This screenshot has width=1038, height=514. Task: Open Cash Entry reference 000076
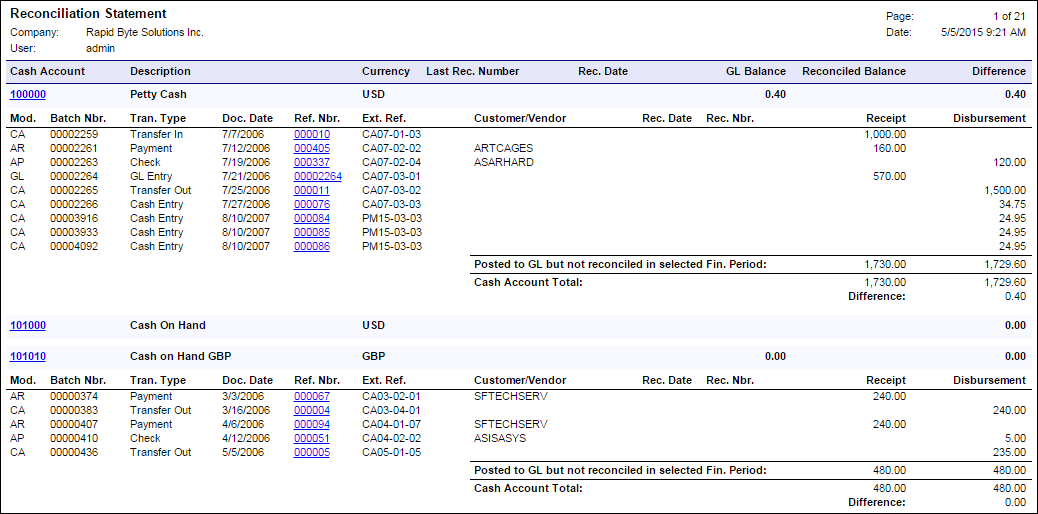311,204
